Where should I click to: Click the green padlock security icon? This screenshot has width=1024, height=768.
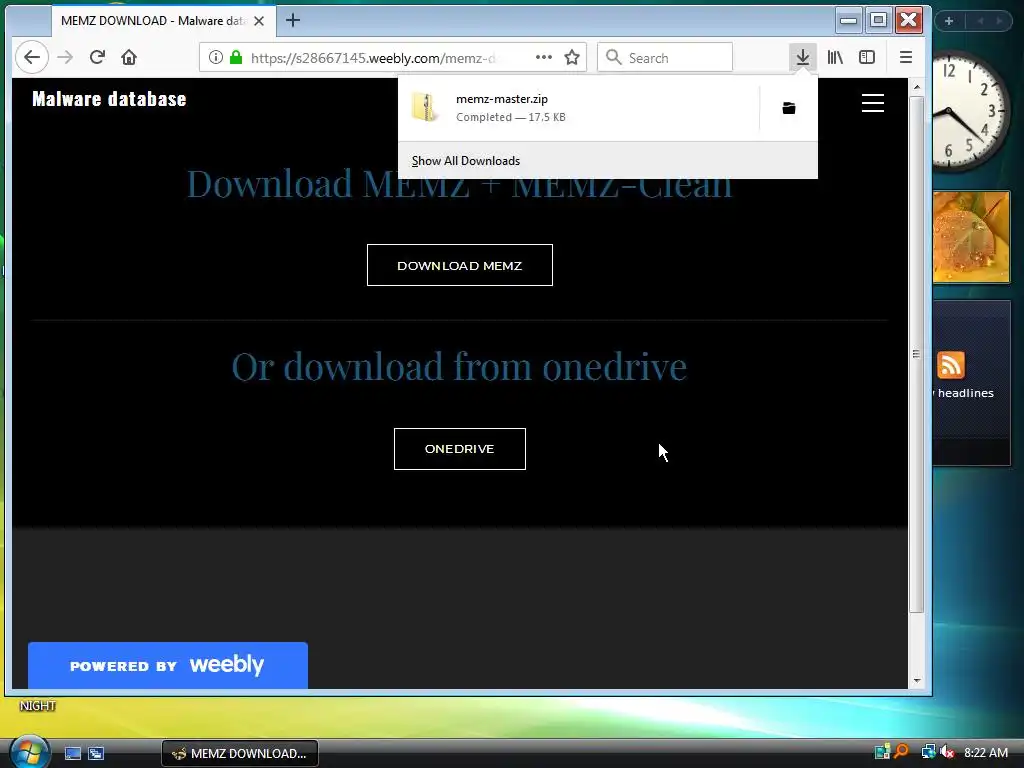(236, 57)
